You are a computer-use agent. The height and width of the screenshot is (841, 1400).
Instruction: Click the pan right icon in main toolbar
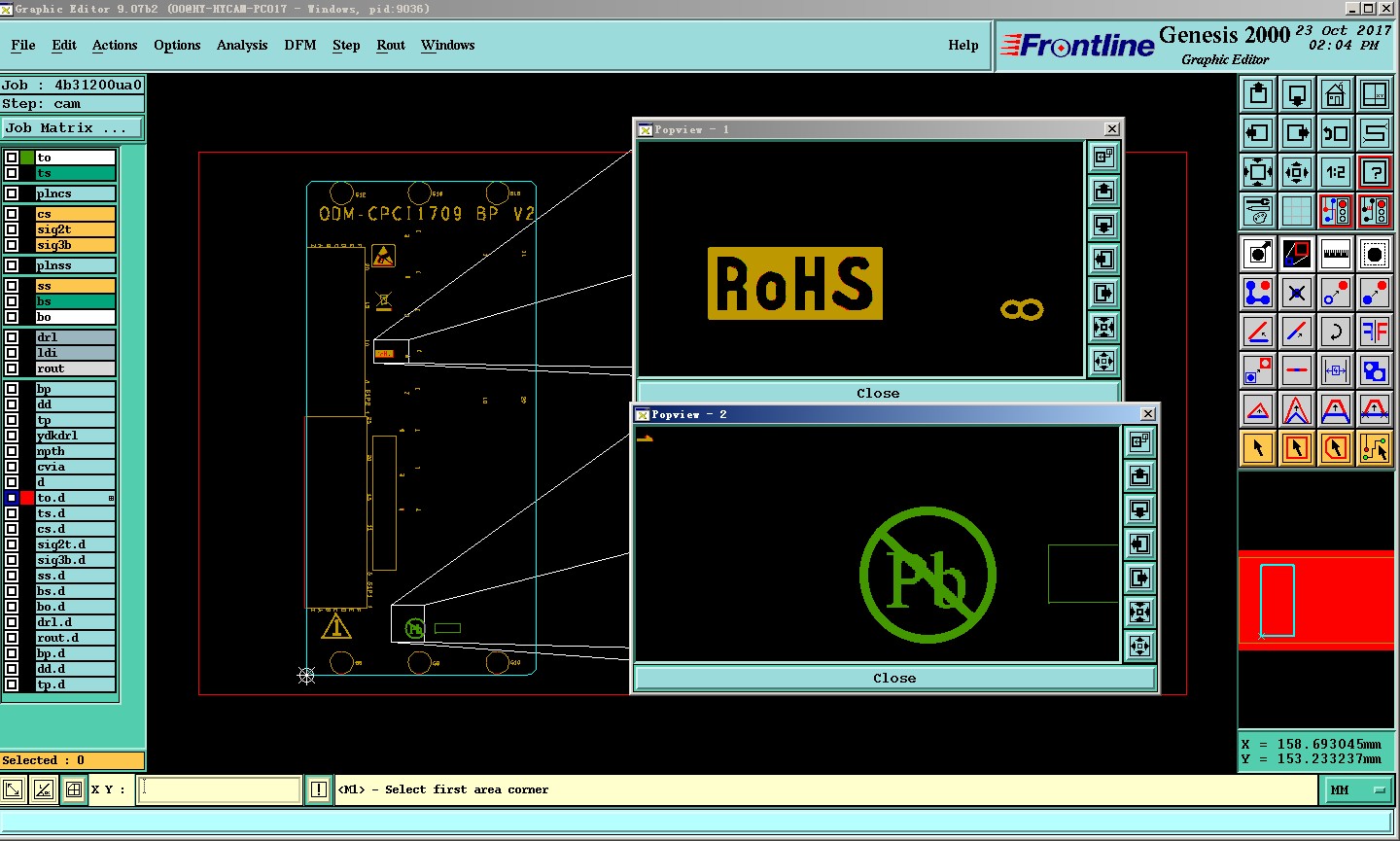[1297, 133]
